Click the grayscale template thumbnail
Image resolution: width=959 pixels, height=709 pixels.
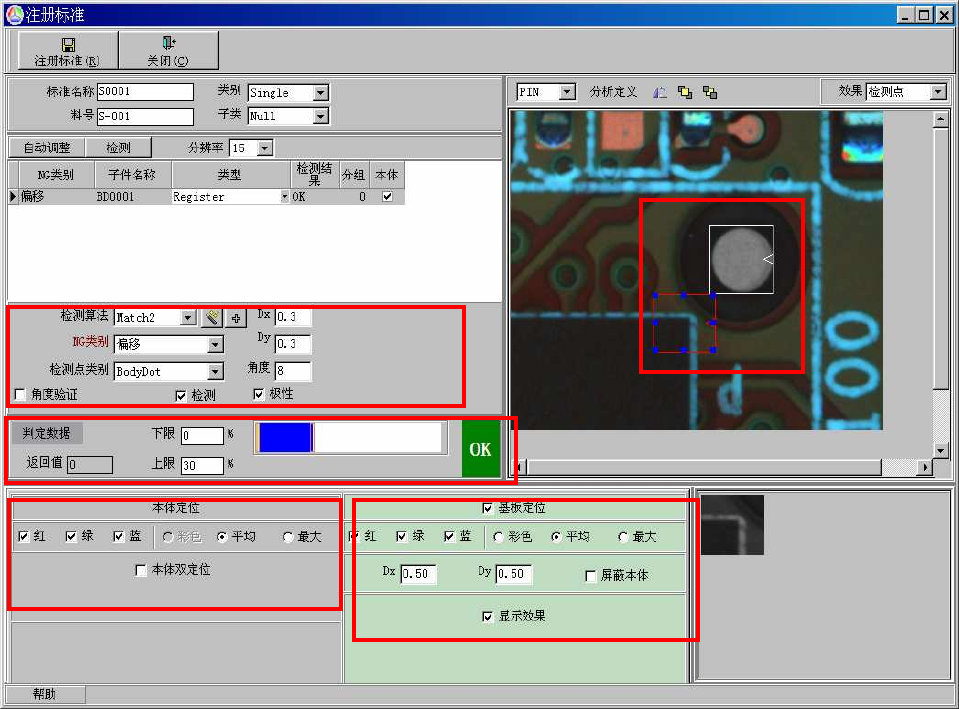click(x=732, y=525)
